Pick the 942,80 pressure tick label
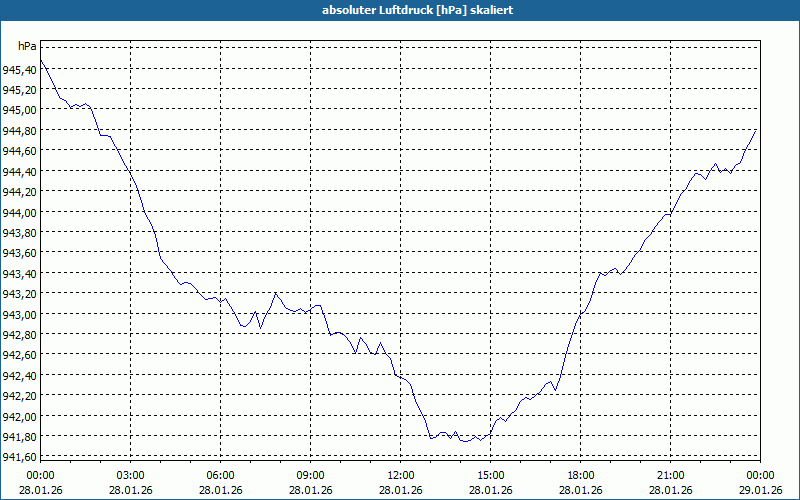The image size is (800, 500). point(19,335)
